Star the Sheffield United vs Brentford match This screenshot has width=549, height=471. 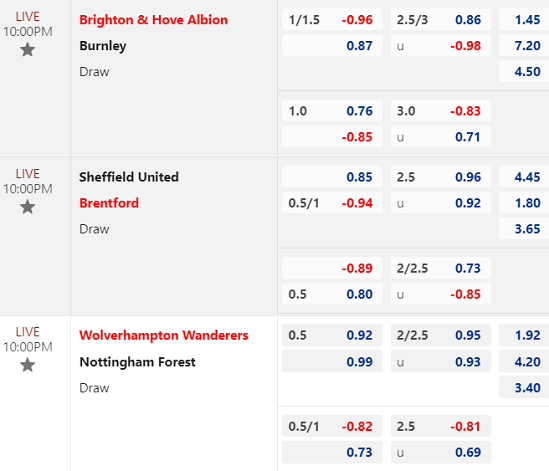(27, 207)
